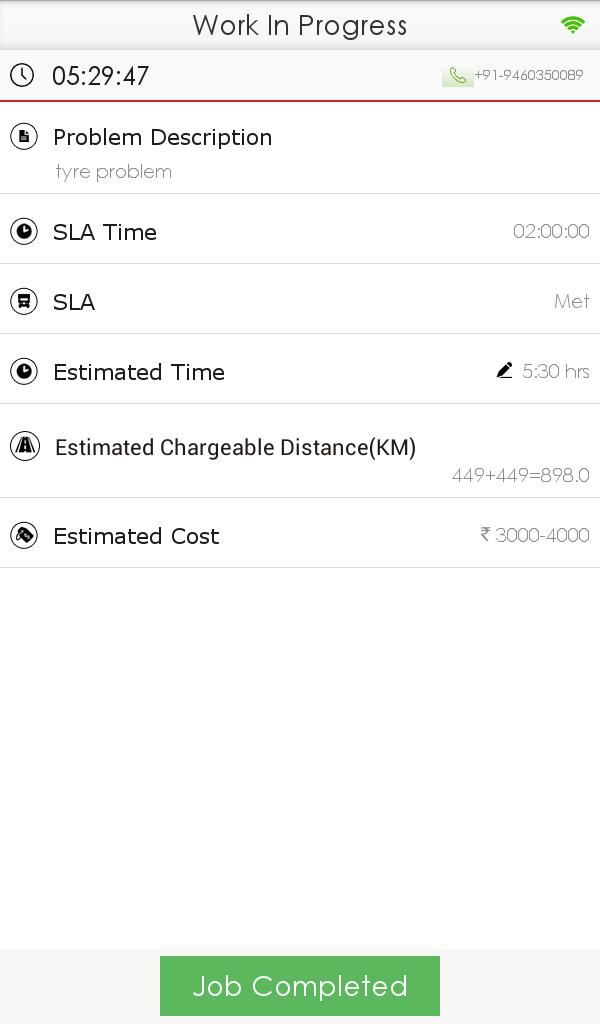Call the +91-9460350089 phone number
The image size is (600, 1024).
point(528,75)
